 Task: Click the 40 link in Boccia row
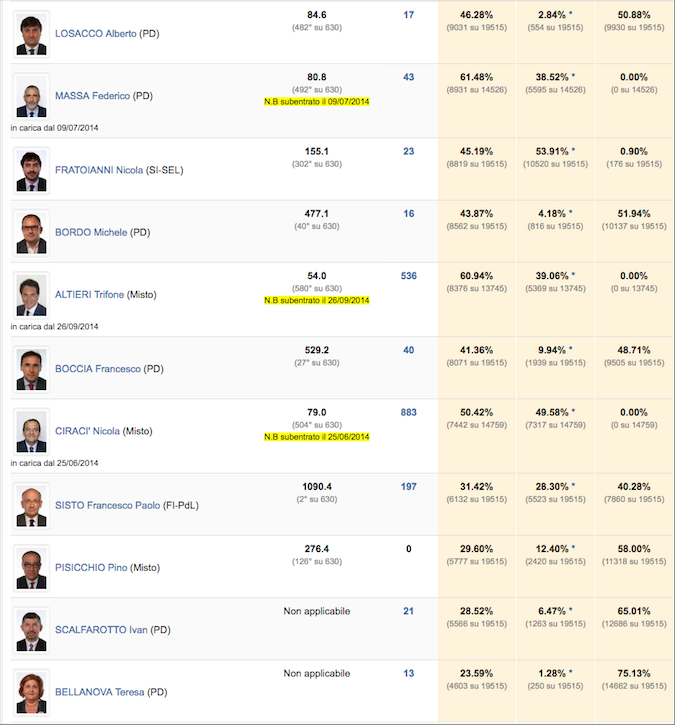click(x=409, y=350)
